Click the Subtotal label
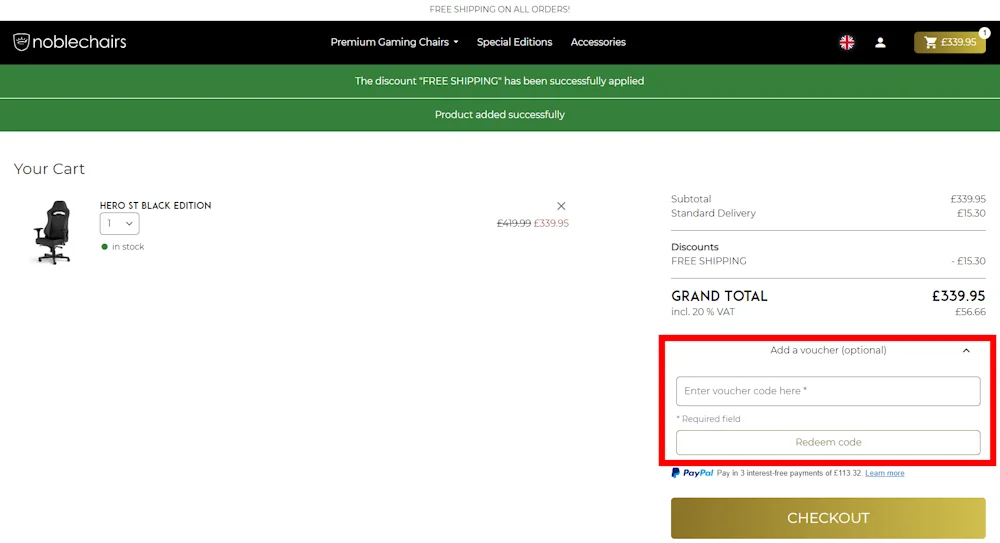Image resolution: width=1000 pixels, height=543 pixels. tap(691, 199)
